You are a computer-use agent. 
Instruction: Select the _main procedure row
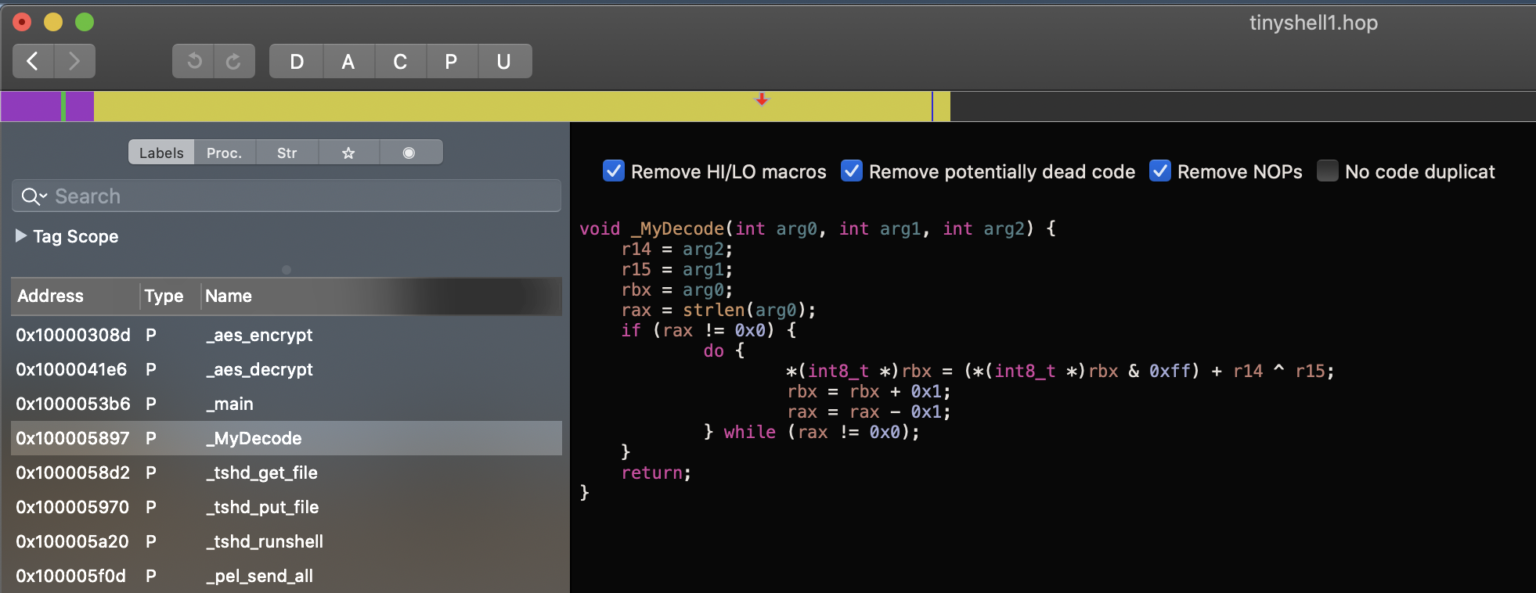[x=286, y=404]
